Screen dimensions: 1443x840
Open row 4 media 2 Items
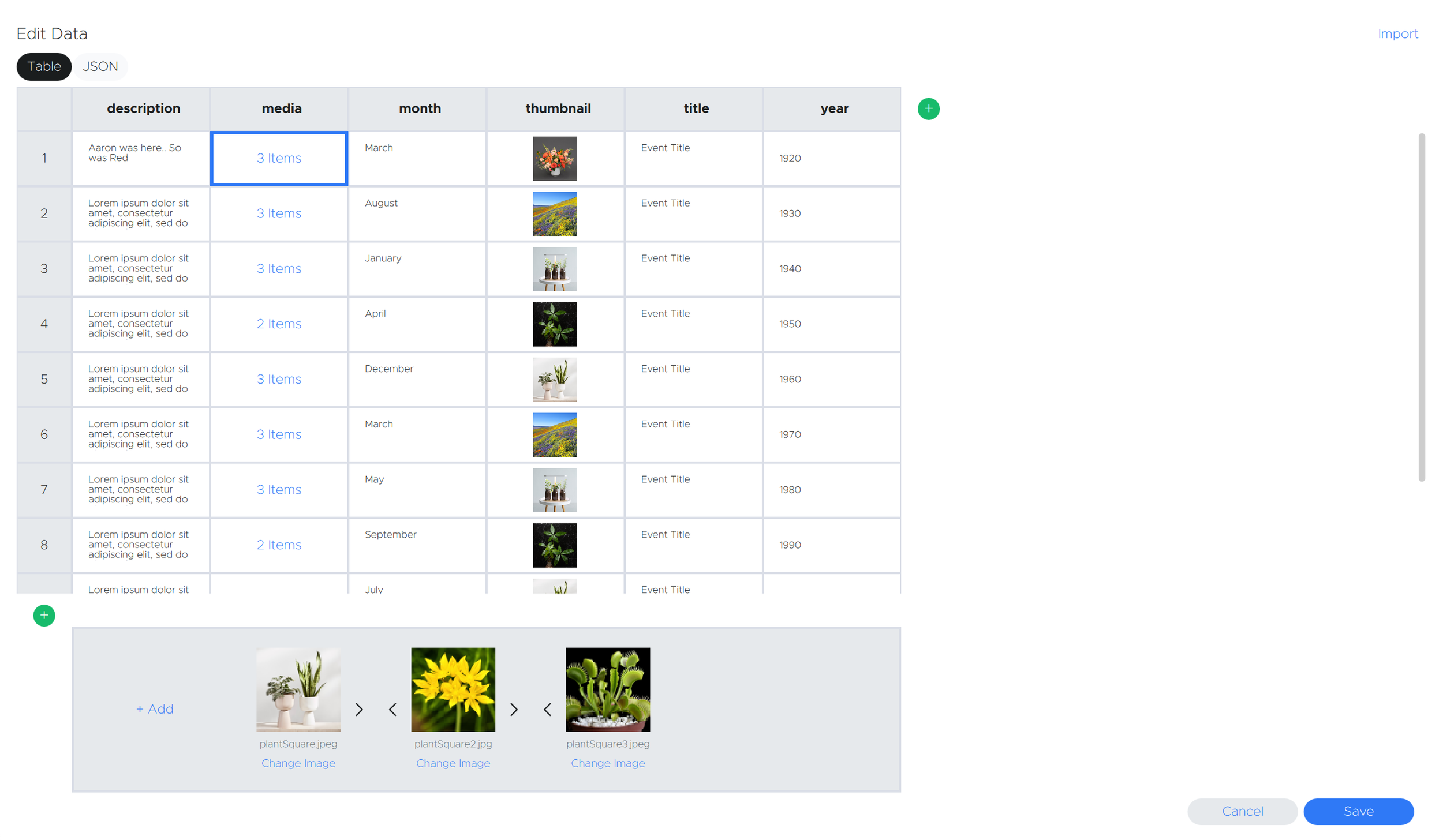[279, 324]
